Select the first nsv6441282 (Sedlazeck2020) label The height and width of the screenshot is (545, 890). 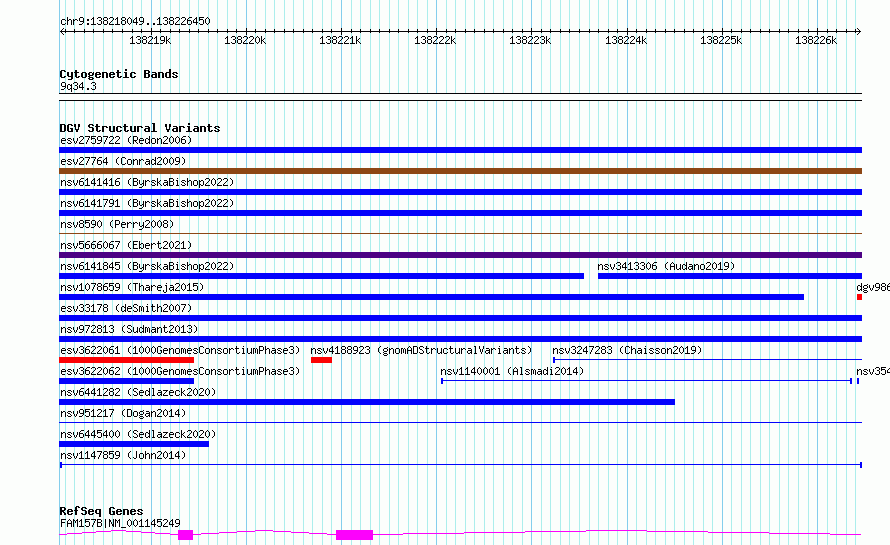(x=138, y=392)
